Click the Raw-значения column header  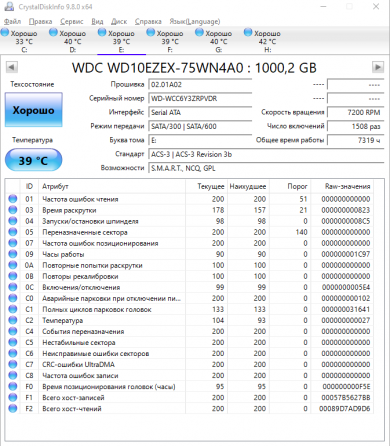click(x=342, y=187)
